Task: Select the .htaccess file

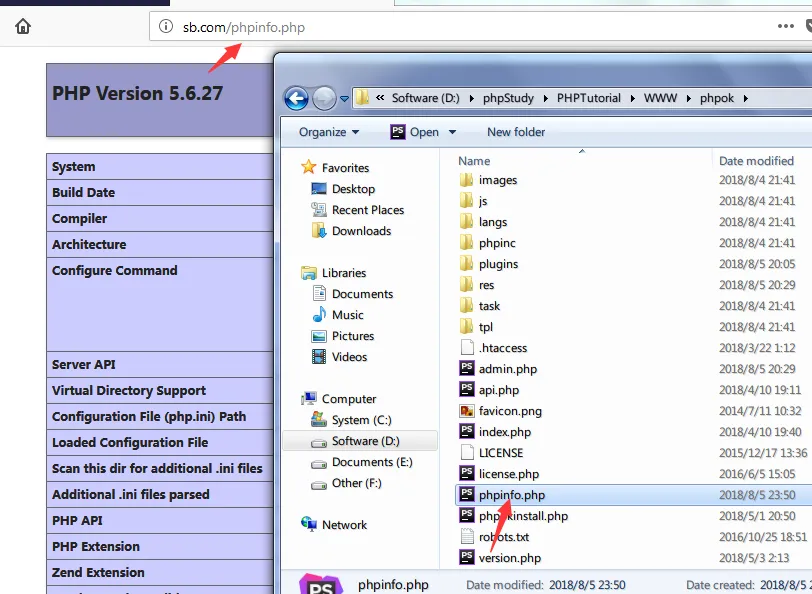Action: 503,348
